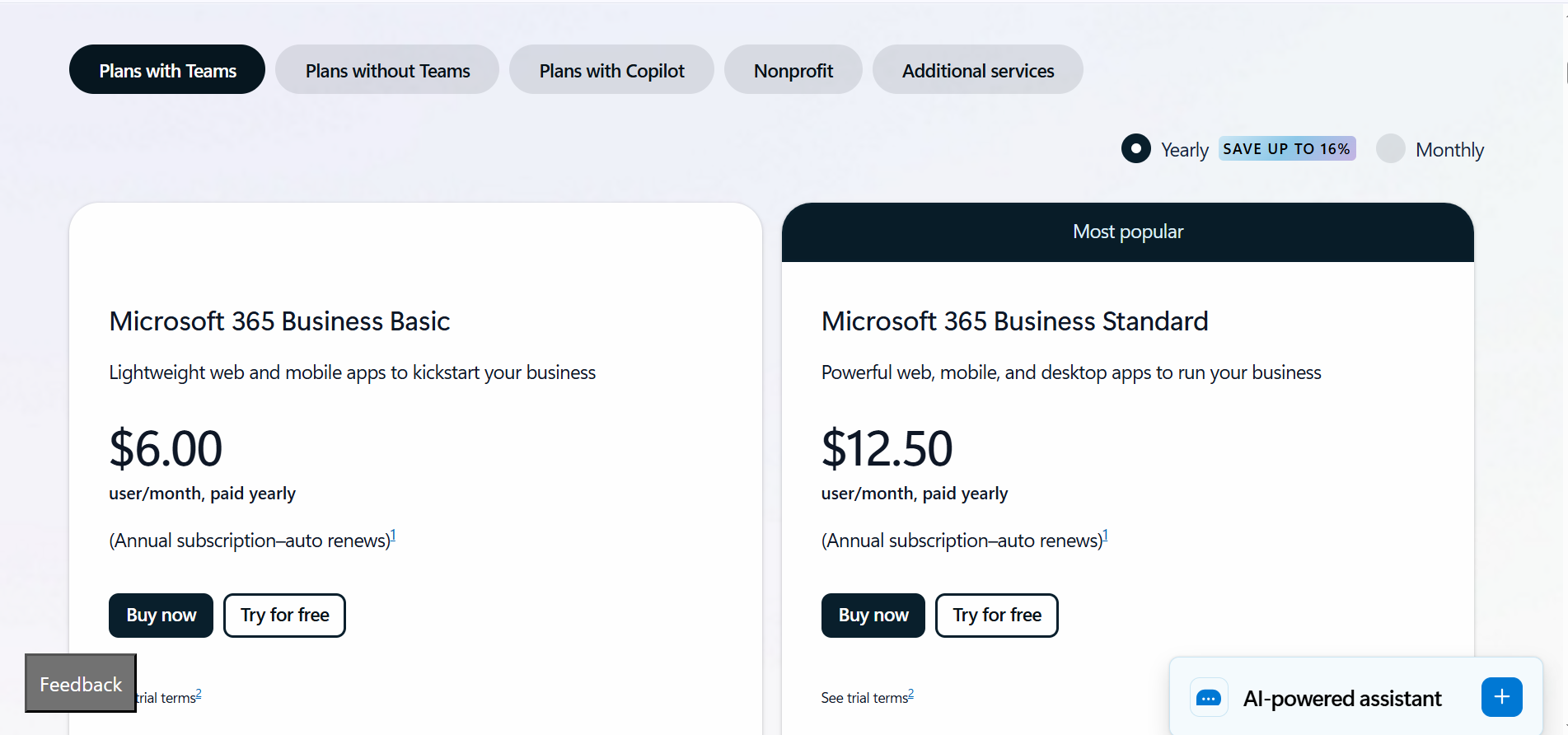
Task: Click the SAVE UP TO 16% badge
Action: [x=1287, y=149]
